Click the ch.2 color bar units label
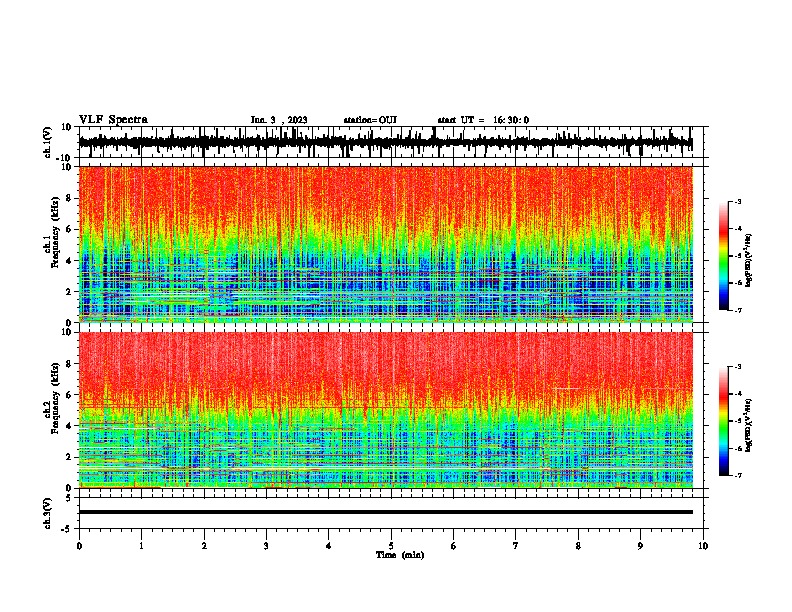The image size is (792, 612). (749, 425)
